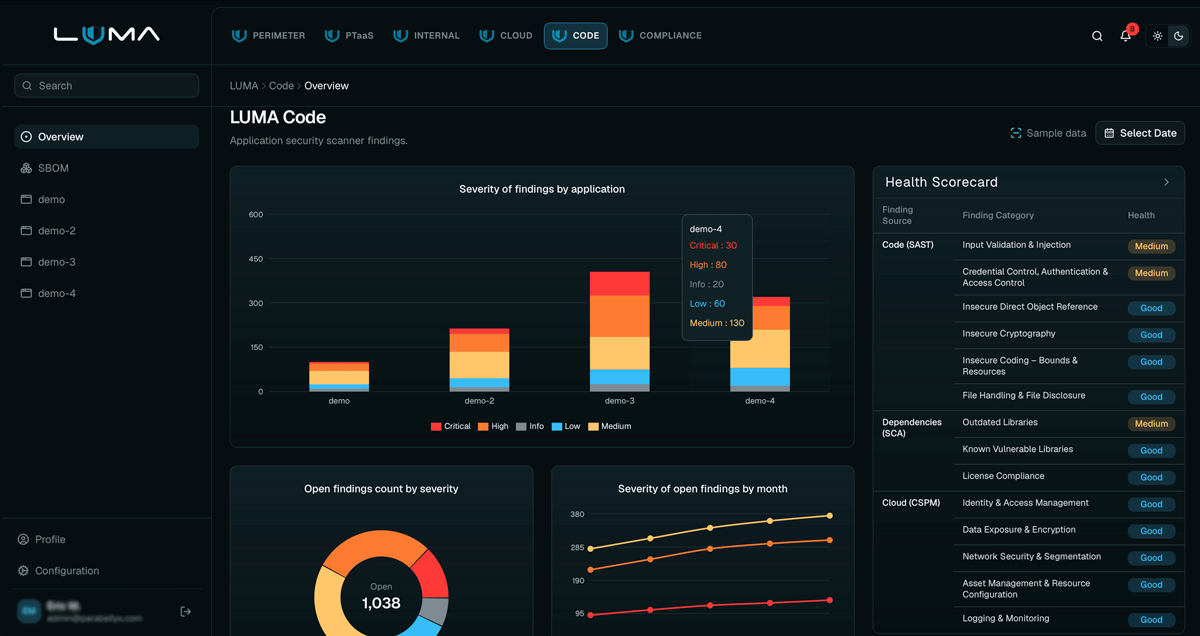The image size is (1200, 636).
Task: Click the demo stacked bar
Action: click(339, 377)
